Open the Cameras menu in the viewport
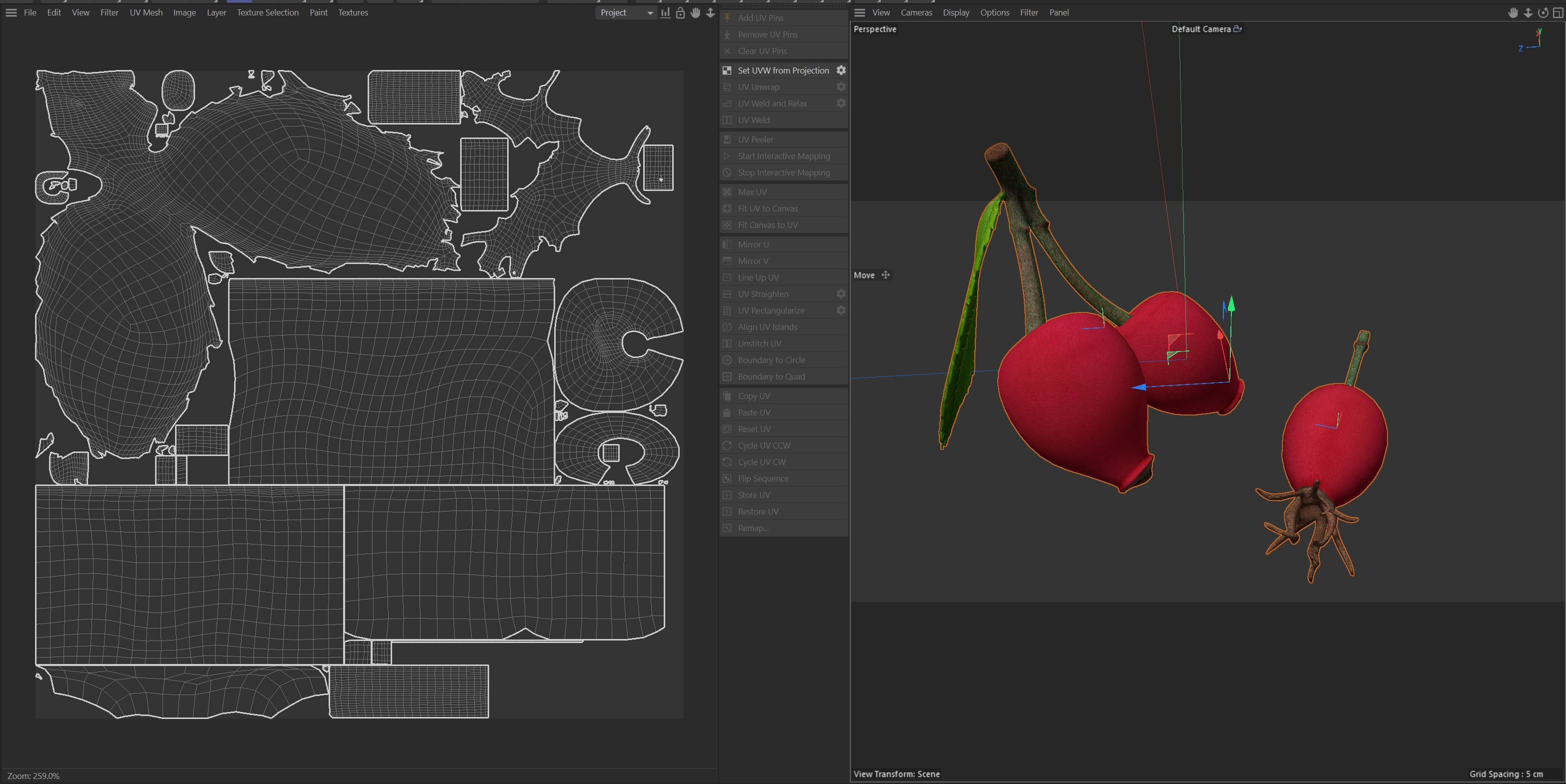 click(x=916, y=13)
